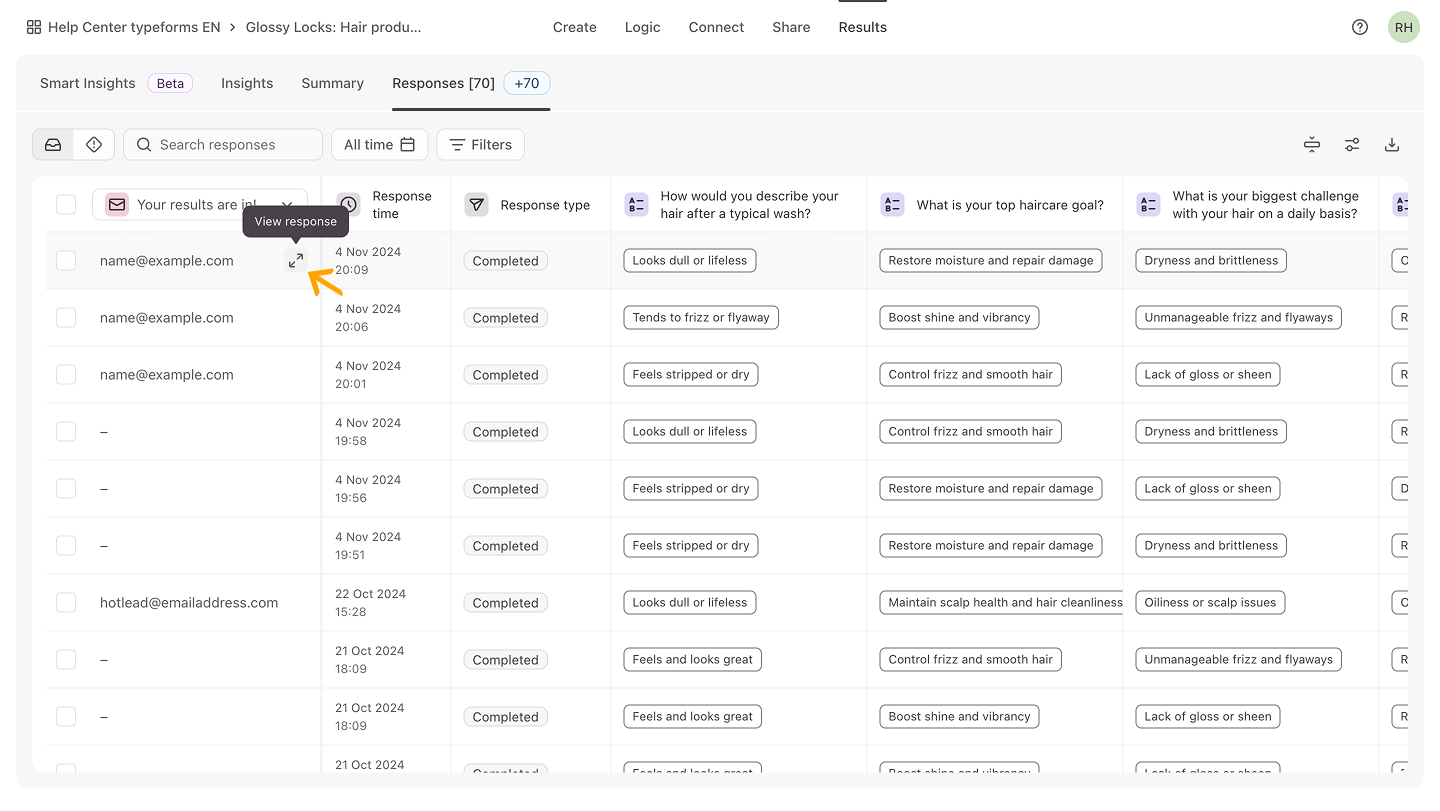The width and height of the screenshot is (1440, 811).
Task: Click icon beside 'How would you describe your hair'
Action: point(636,205)
